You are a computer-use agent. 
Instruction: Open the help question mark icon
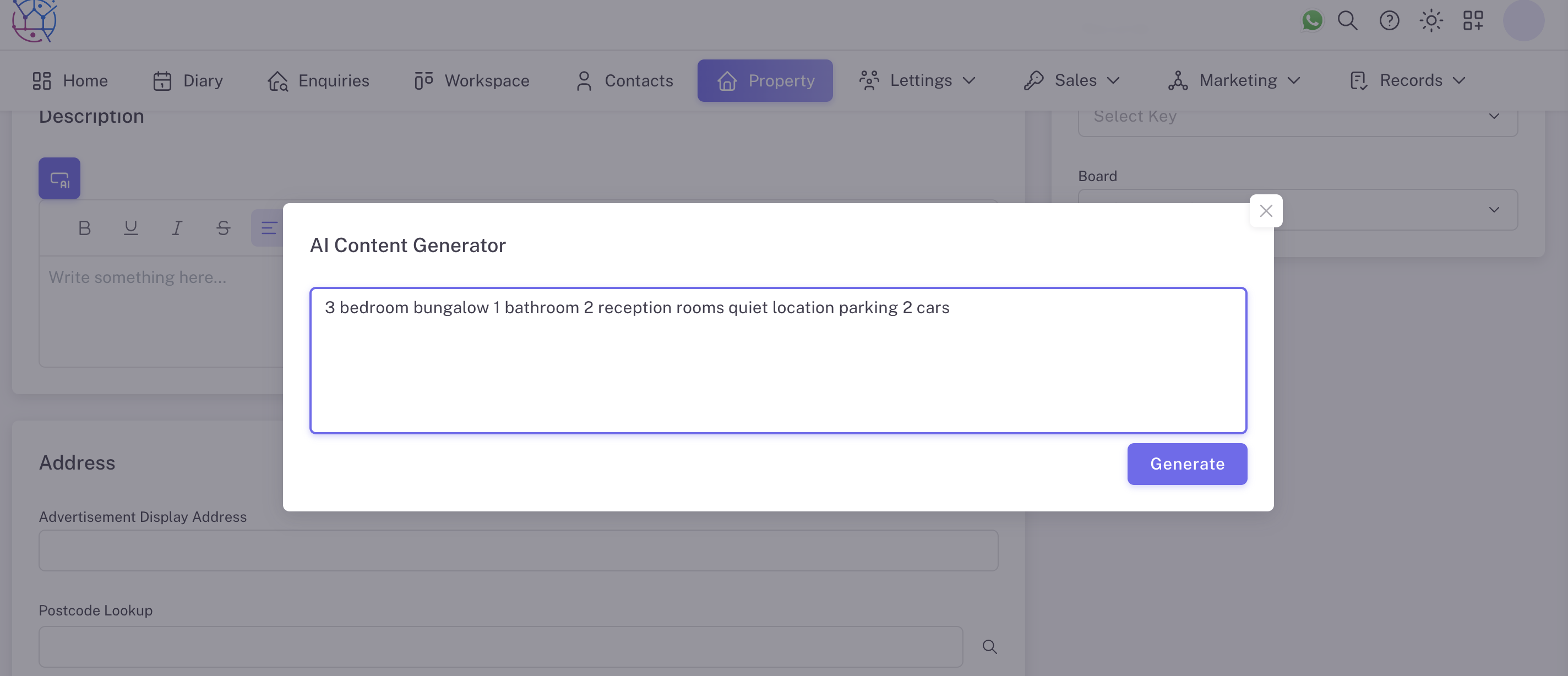(1389, 21)
